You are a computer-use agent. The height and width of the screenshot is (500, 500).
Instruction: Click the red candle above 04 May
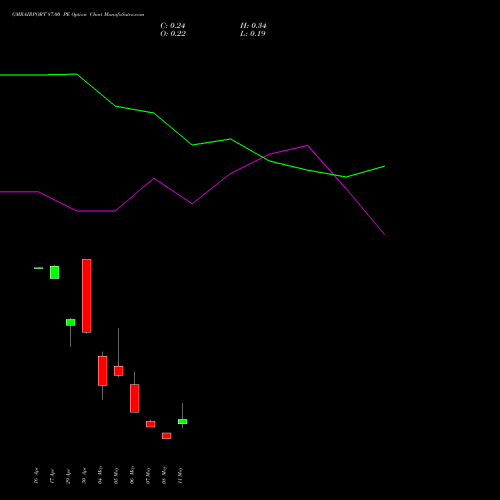103,371
